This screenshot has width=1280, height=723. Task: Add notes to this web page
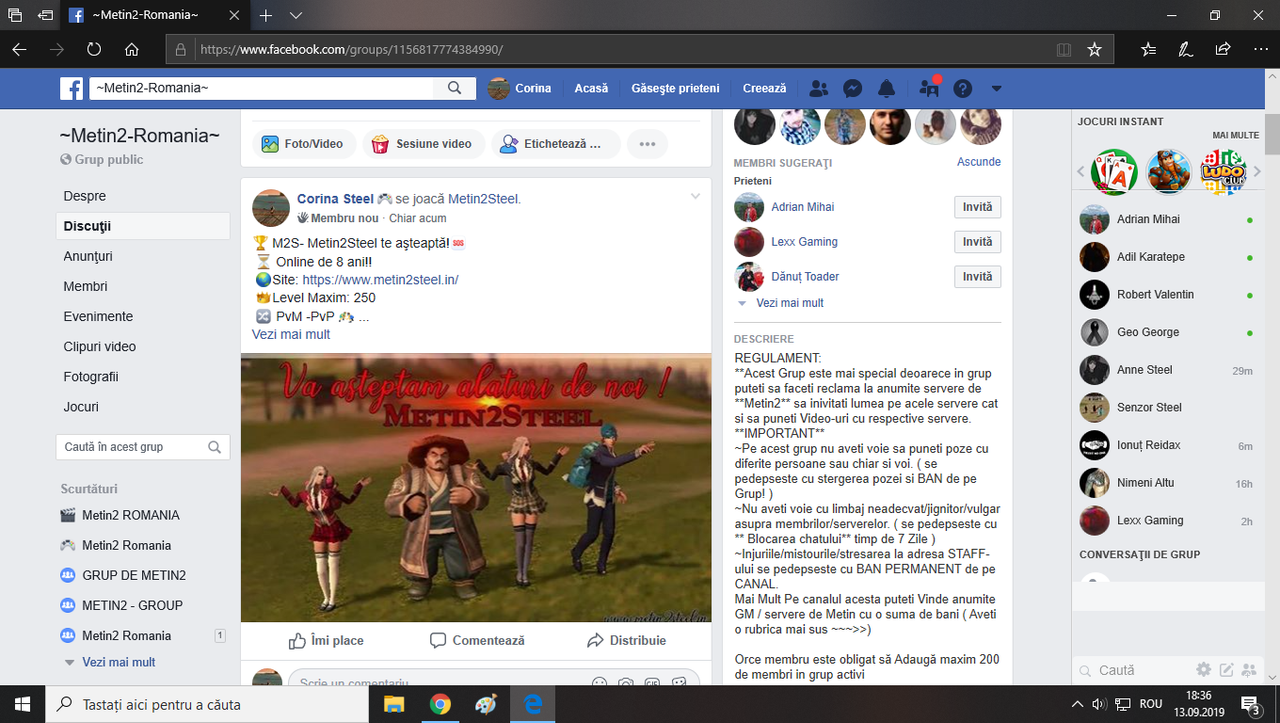pos(1185,49)
